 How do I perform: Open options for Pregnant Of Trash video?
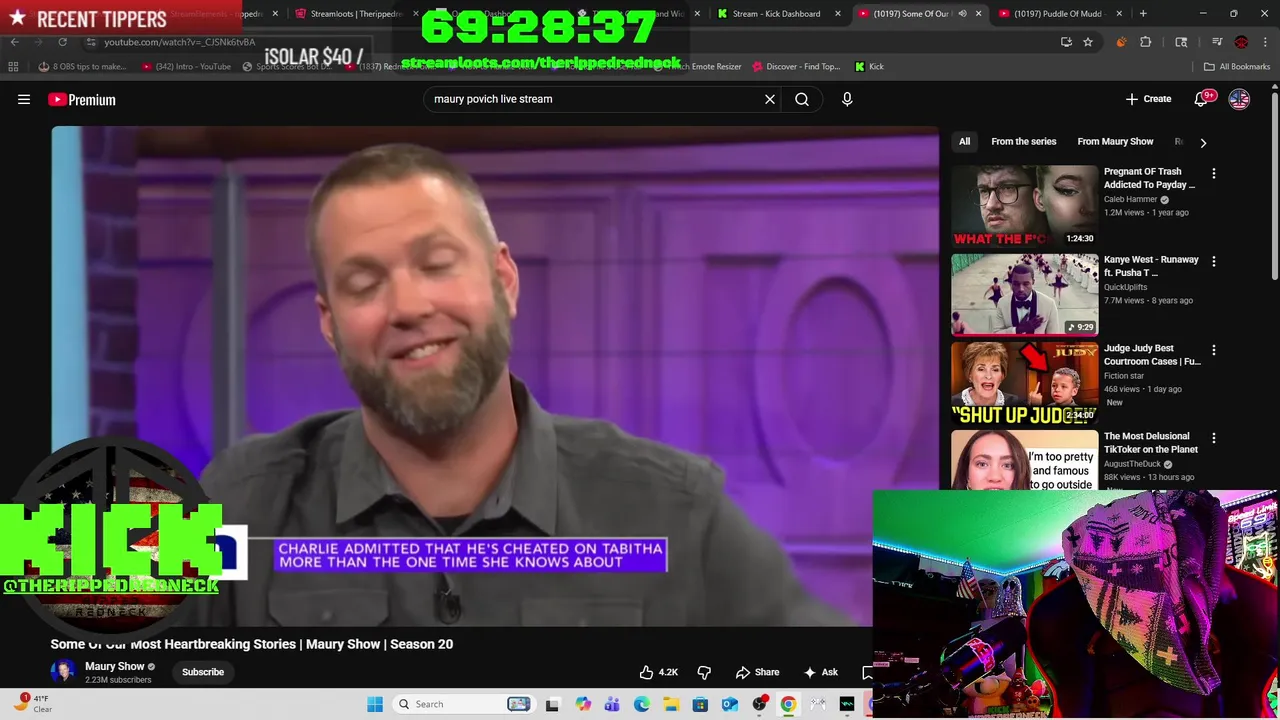point(1214,173)
